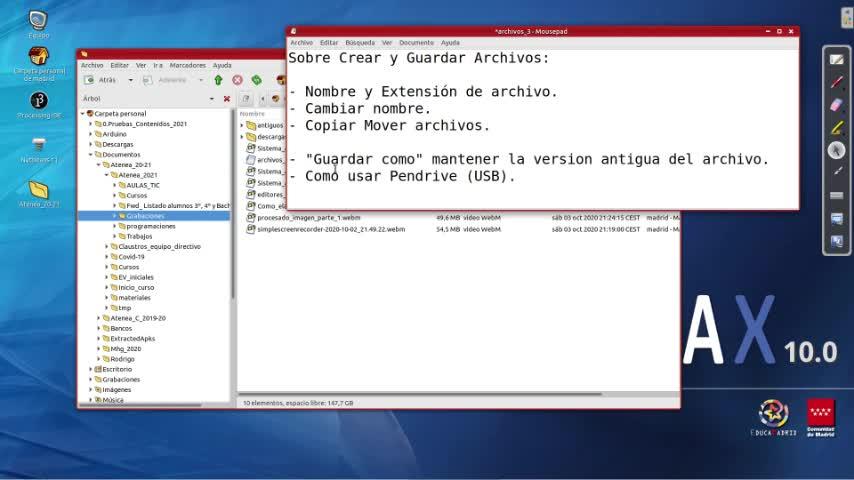Select the red pen annotation tool
Viewport: 854px width, 480px height.
pyautogui.click(x=837, y=82)
